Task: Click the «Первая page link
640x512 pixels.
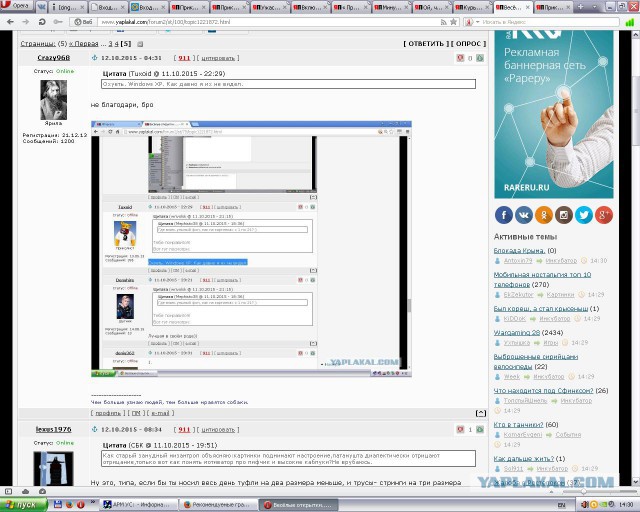Action: pos(84,44)
